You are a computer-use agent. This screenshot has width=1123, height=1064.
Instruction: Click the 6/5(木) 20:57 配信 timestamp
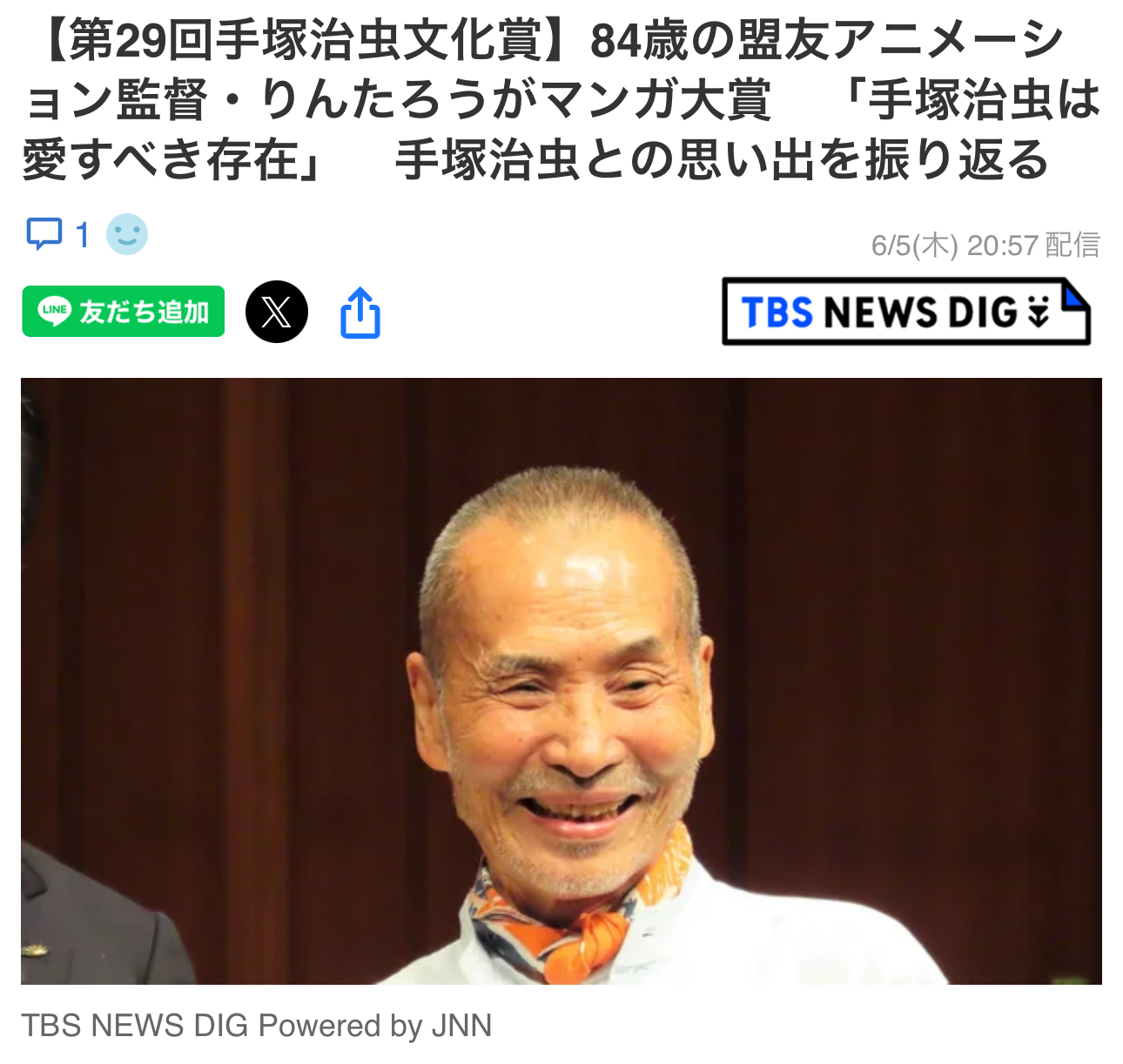tap(985, 246)
